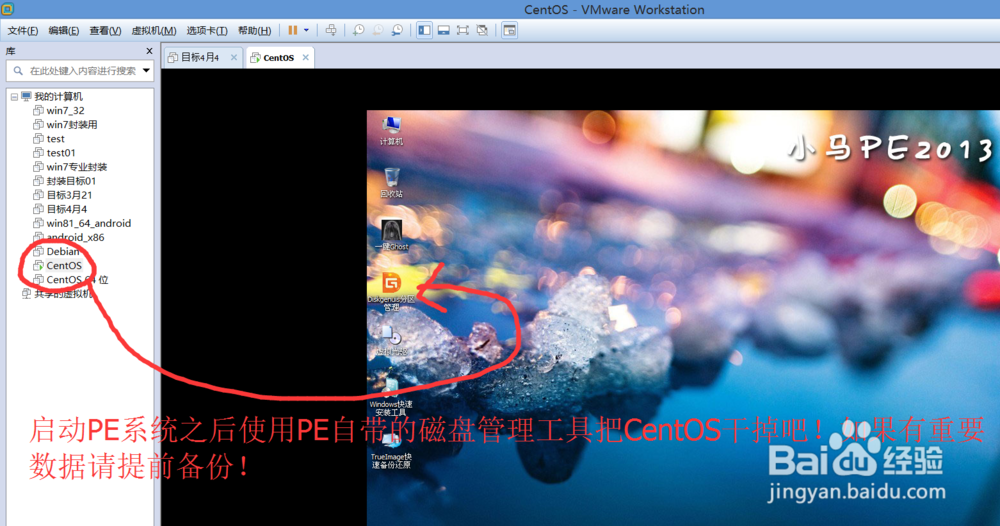The image size is (1000, 526).
Task: Open the snapshot manager
Action: pos(397,30)
